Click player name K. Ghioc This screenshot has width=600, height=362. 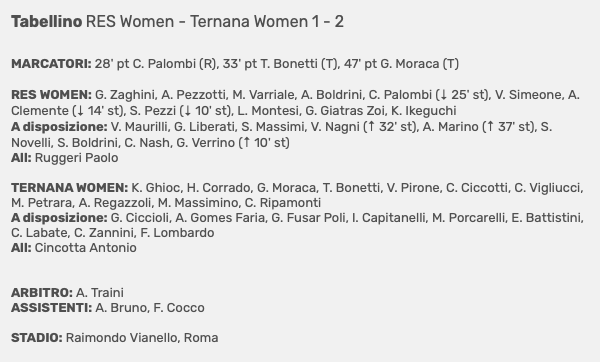[x=155, y=188]
